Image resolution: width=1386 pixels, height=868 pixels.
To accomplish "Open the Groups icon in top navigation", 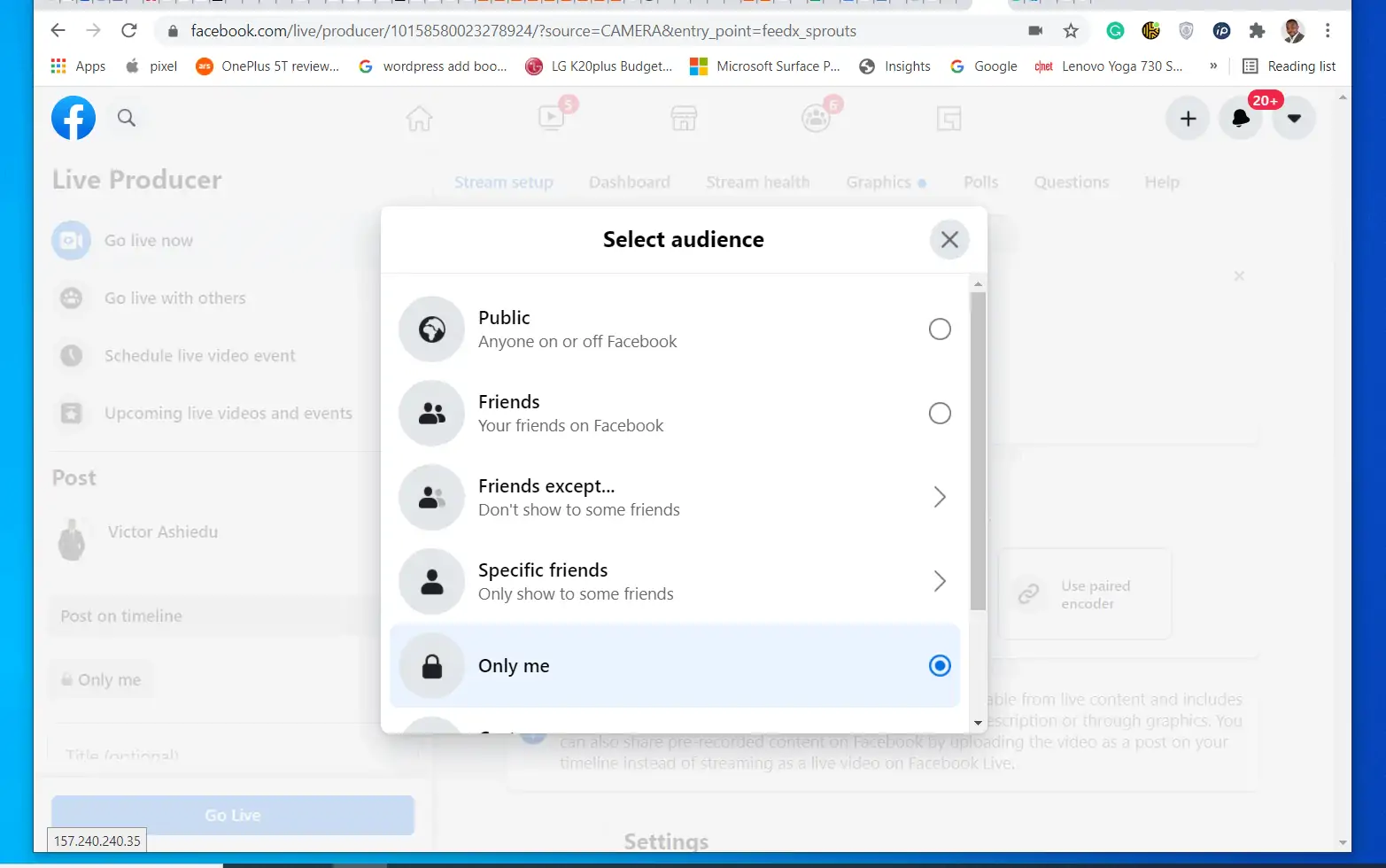I will (x=816, y=118).
